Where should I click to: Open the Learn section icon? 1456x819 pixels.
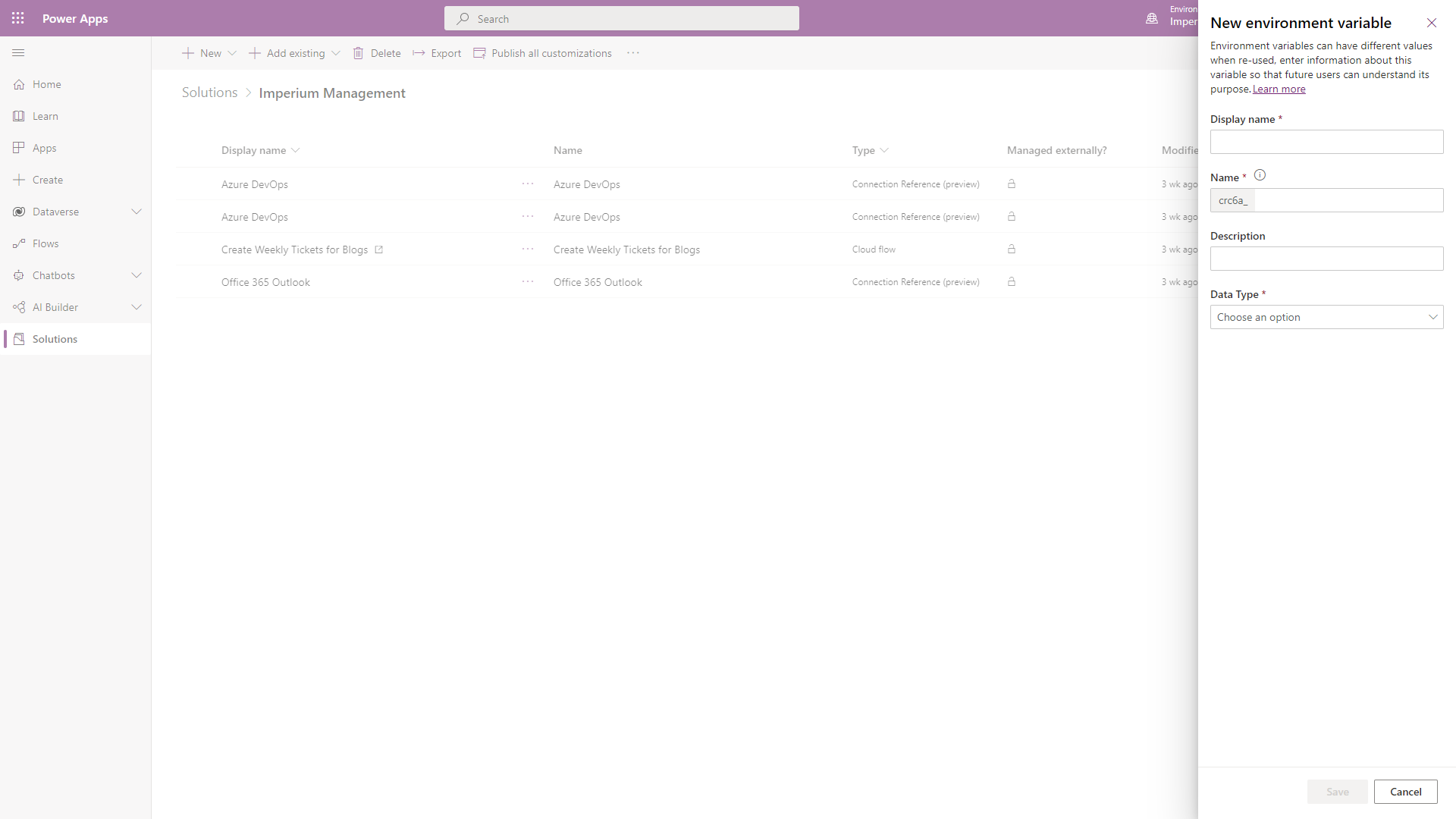[18, 115]
